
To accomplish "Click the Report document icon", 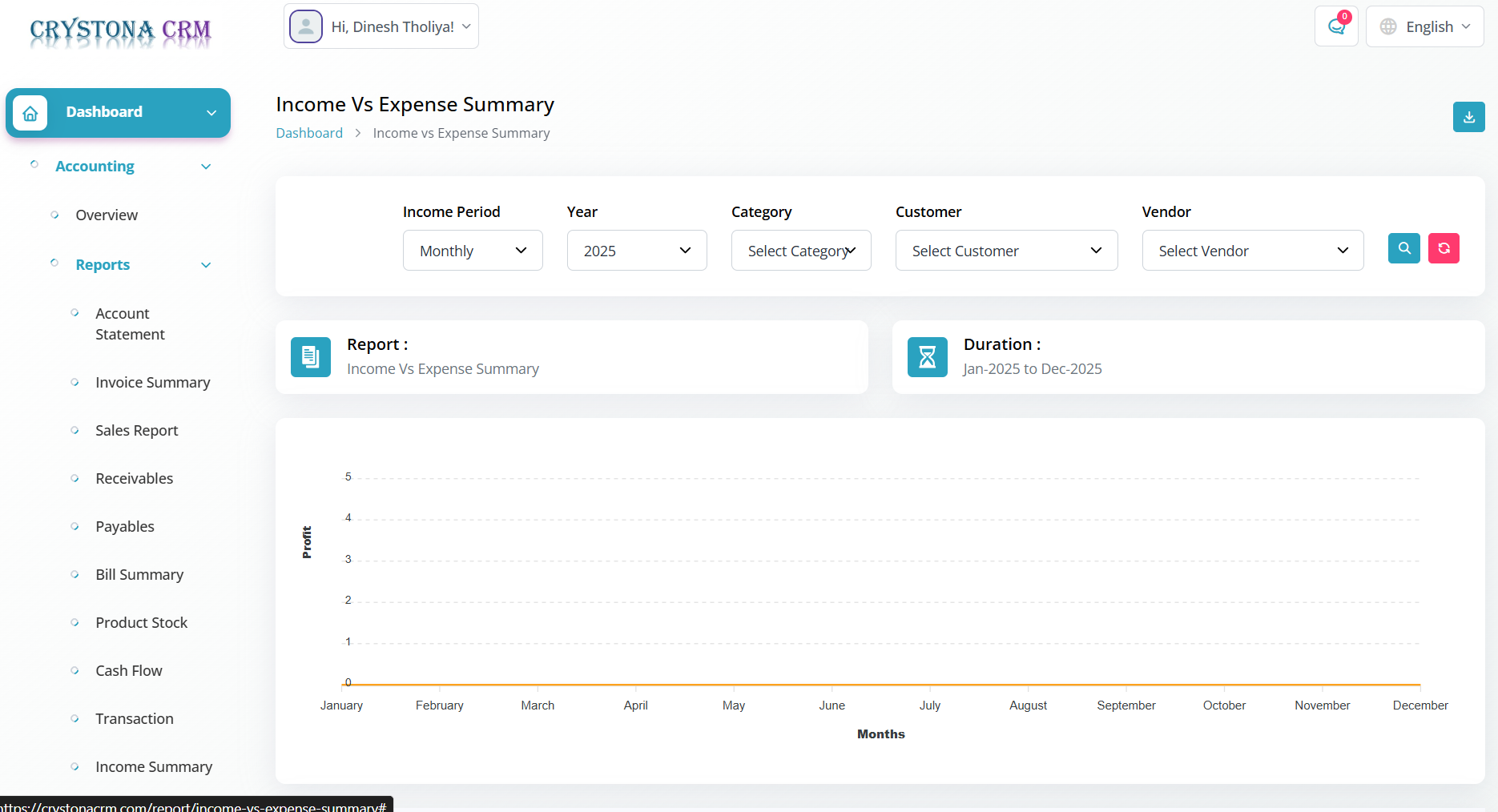I will pos(311,357).
